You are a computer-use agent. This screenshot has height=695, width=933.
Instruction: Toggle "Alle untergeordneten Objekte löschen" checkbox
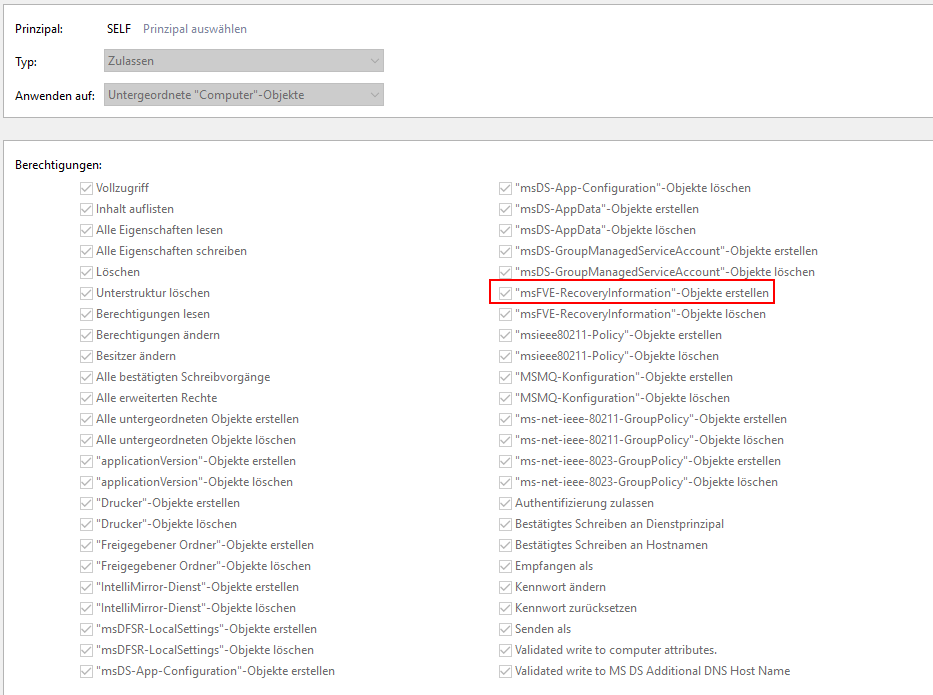click(86, 440)
